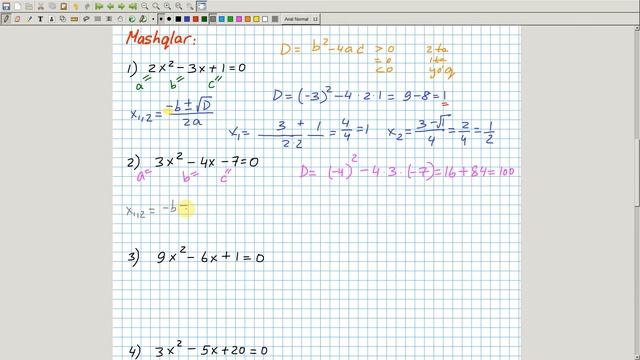
Task: Copy the selected content
Action: click(52, 7)
